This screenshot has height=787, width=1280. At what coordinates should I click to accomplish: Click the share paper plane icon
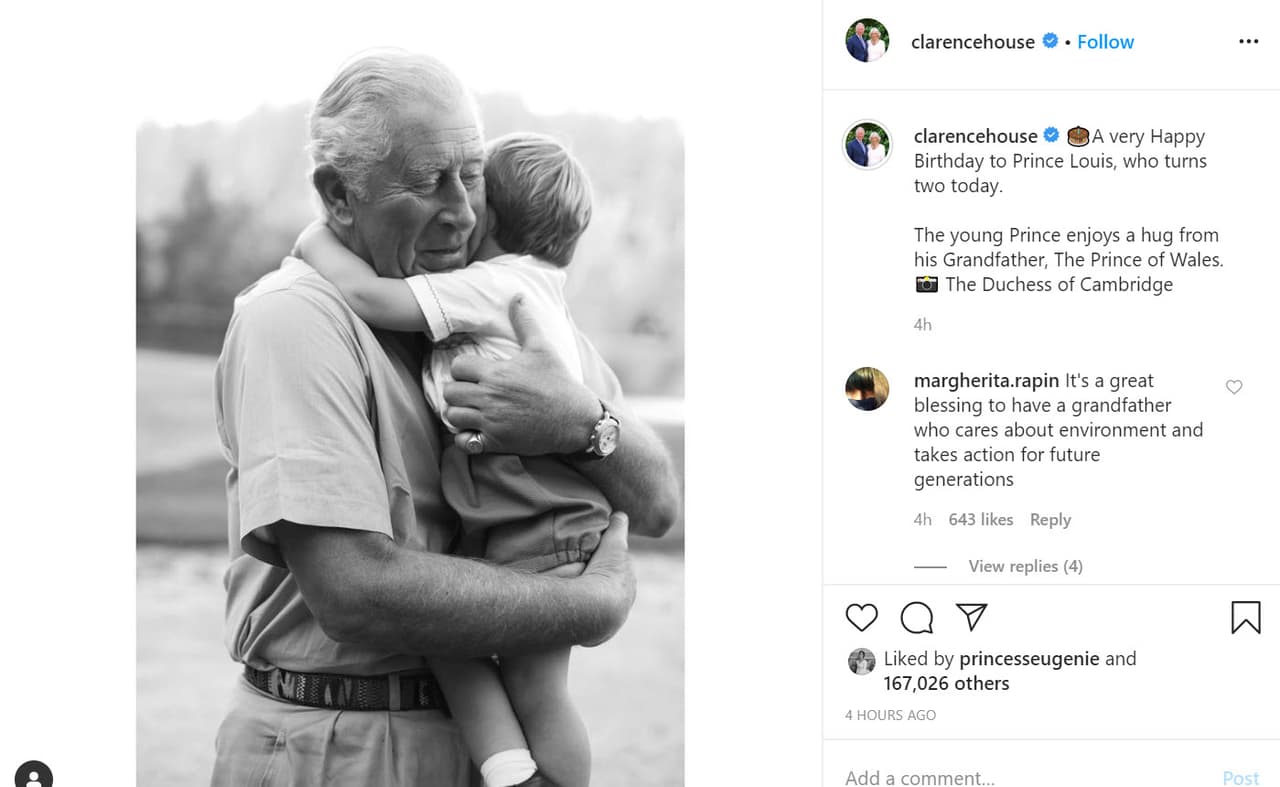(x=971, y=618)
